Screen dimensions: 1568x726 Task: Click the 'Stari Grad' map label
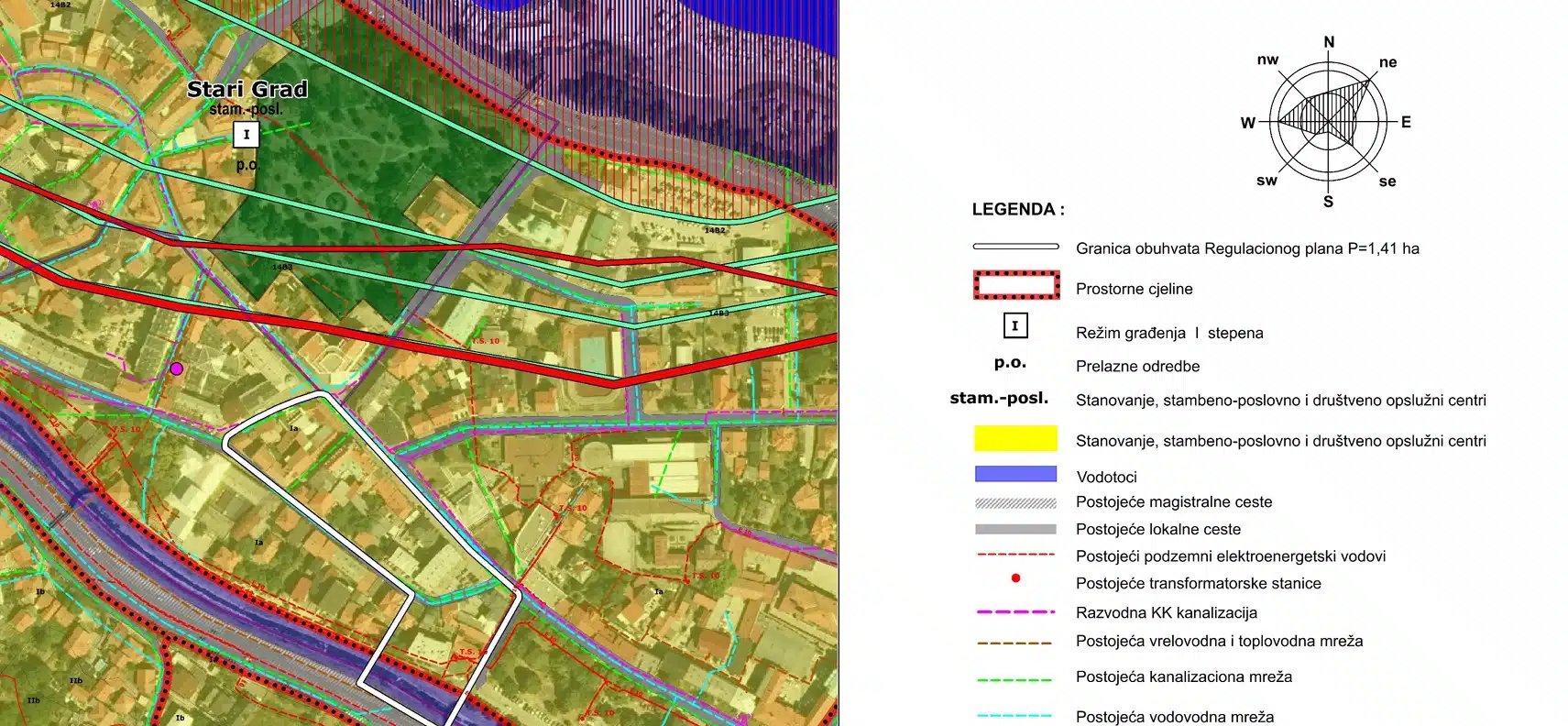[x=247, y=89]
